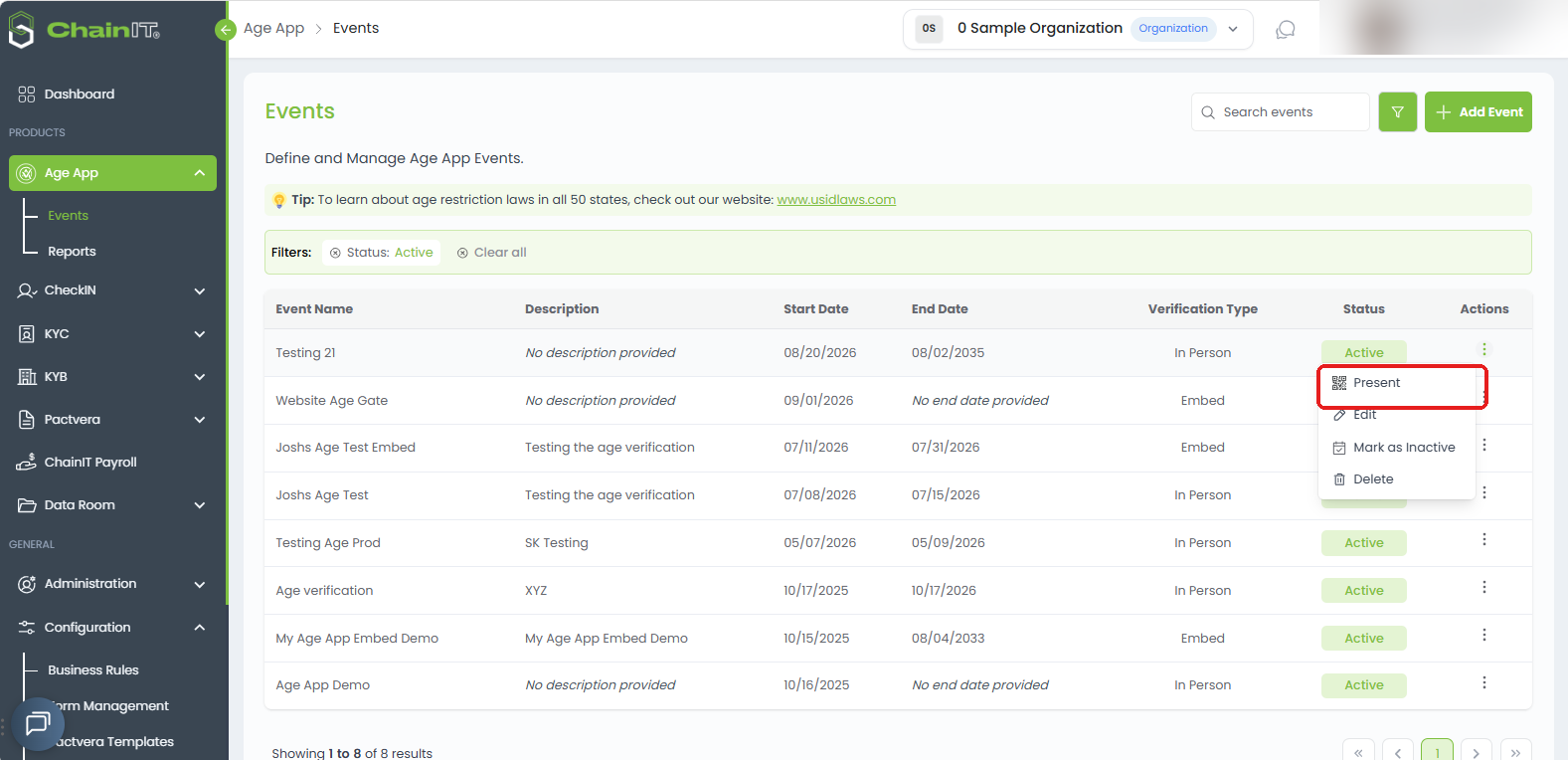Click Active status of Age App Demo
The height and width of the screenshot is (760, 1568).
pyautogui.click(x=1364, y=685)
